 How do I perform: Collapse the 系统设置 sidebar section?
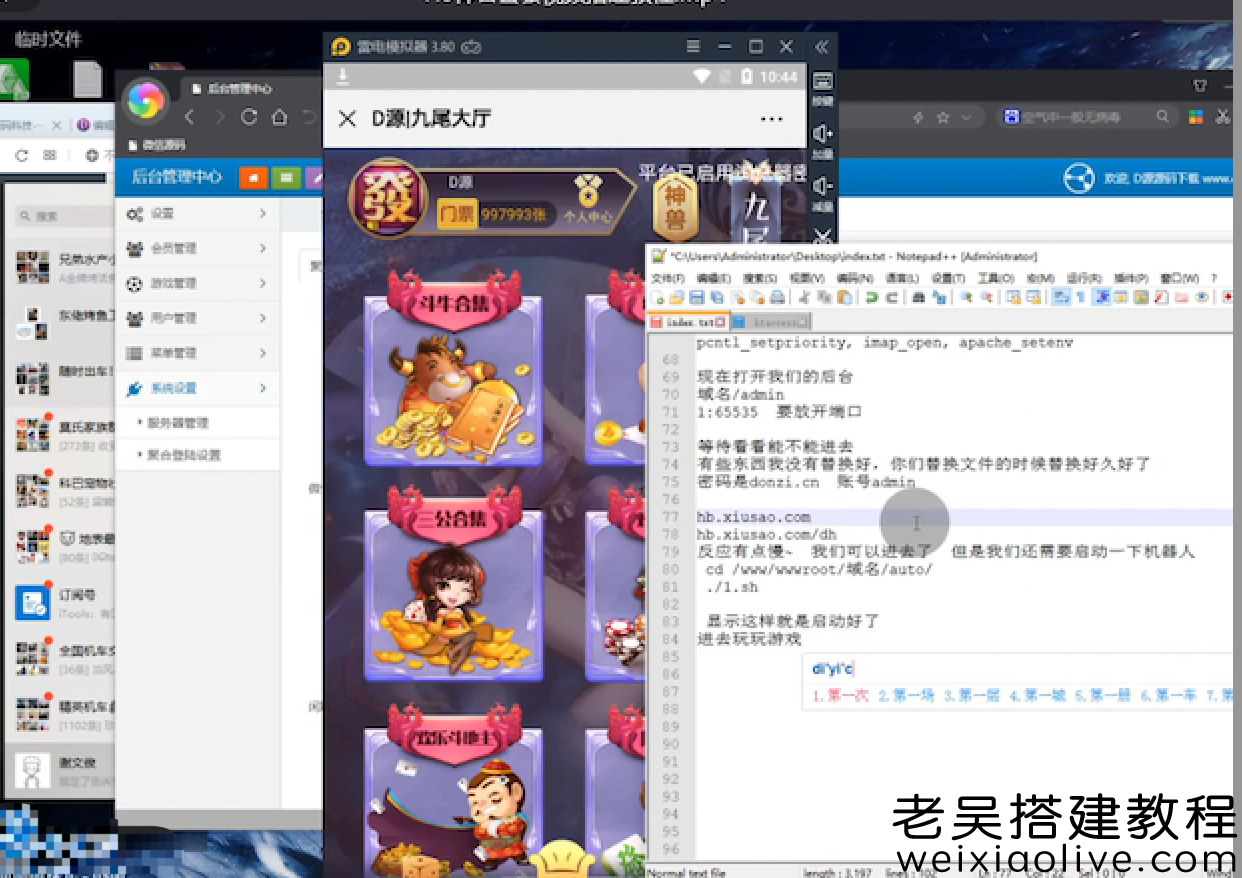pos(197,388)
